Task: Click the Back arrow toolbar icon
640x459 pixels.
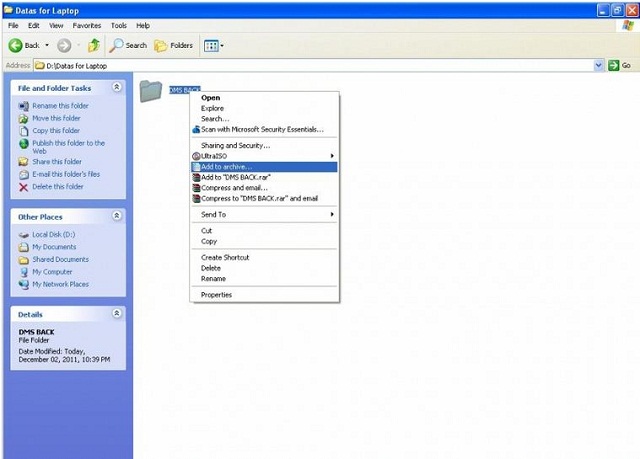Action: click(x=16, y=45)
